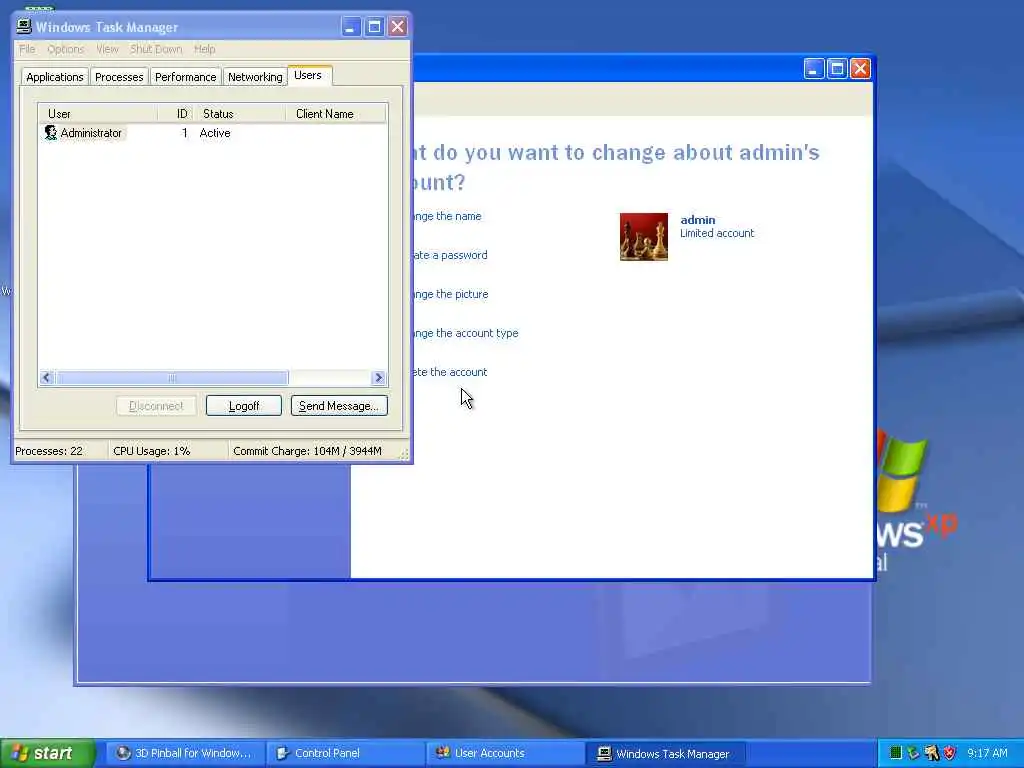Click Delete the account link
This screenshot has height=768, width=1024.
451,372
